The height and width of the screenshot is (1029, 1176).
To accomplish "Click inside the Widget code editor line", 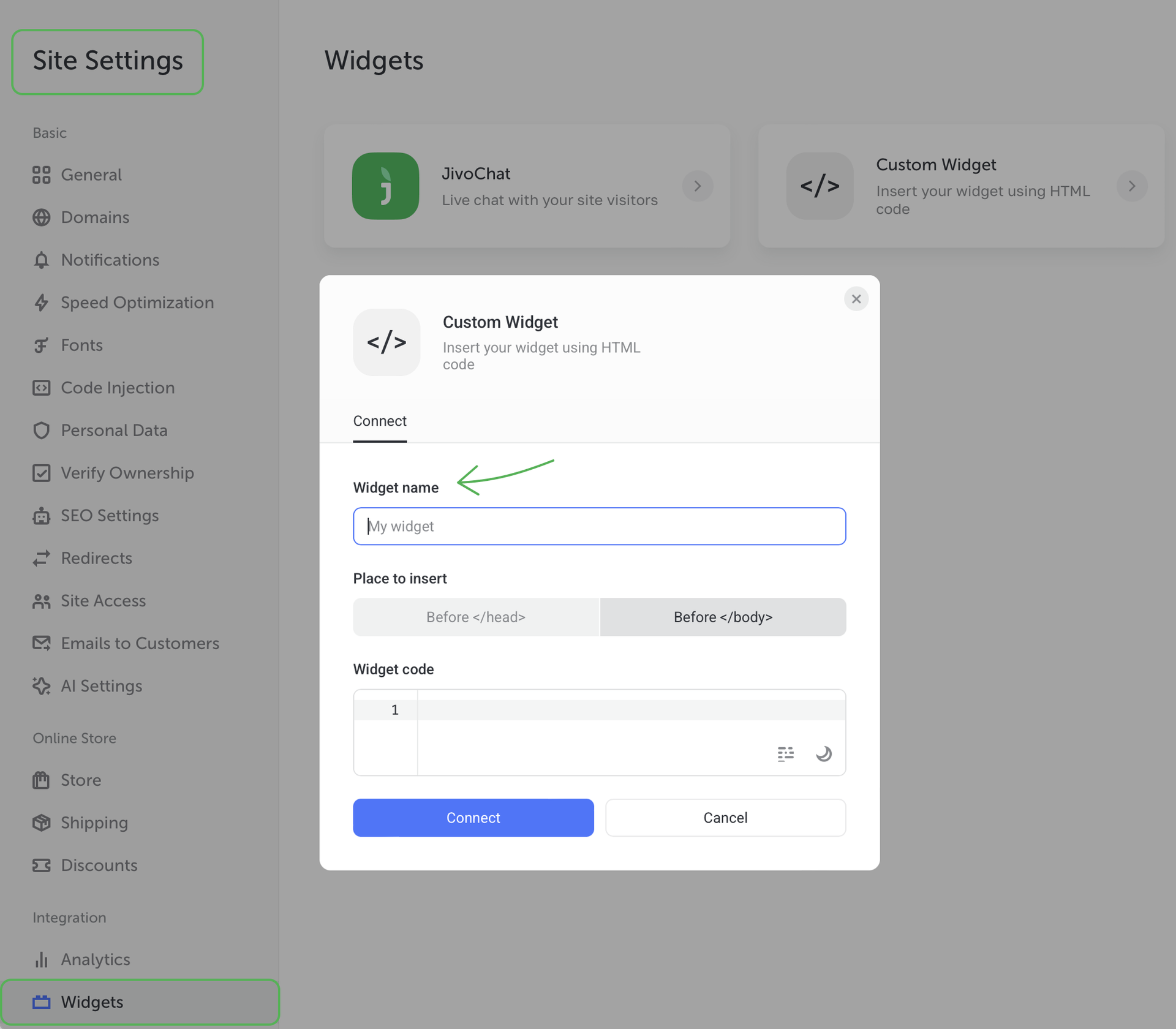I will [612, 710].
